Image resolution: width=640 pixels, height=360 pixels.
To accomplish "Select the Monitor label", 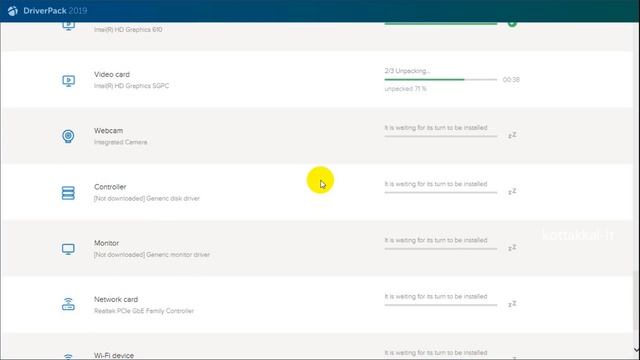I will click(x=106, y=243).
